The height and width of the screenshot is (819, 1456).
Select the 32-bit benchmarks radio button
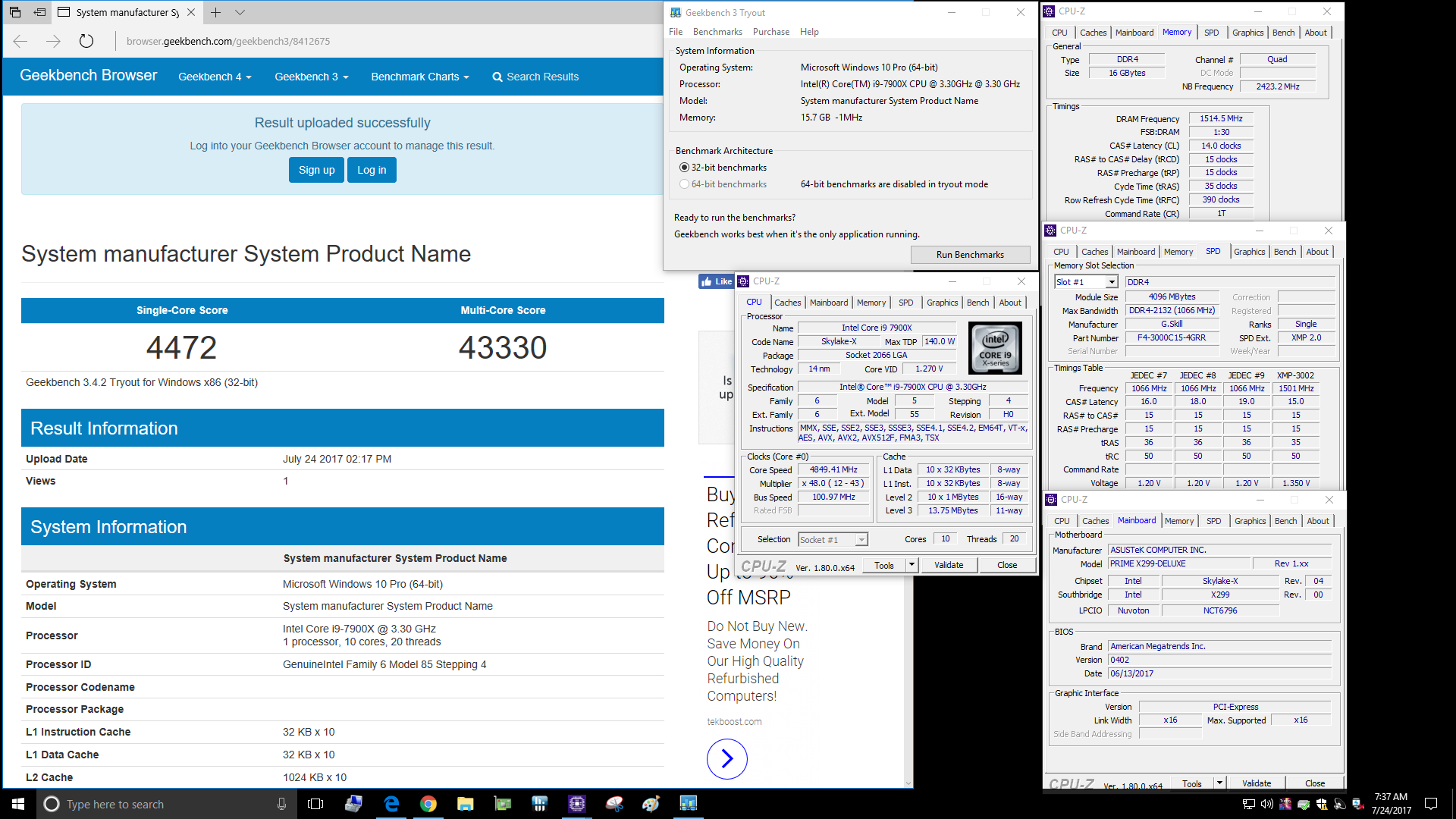coord(685,168)
